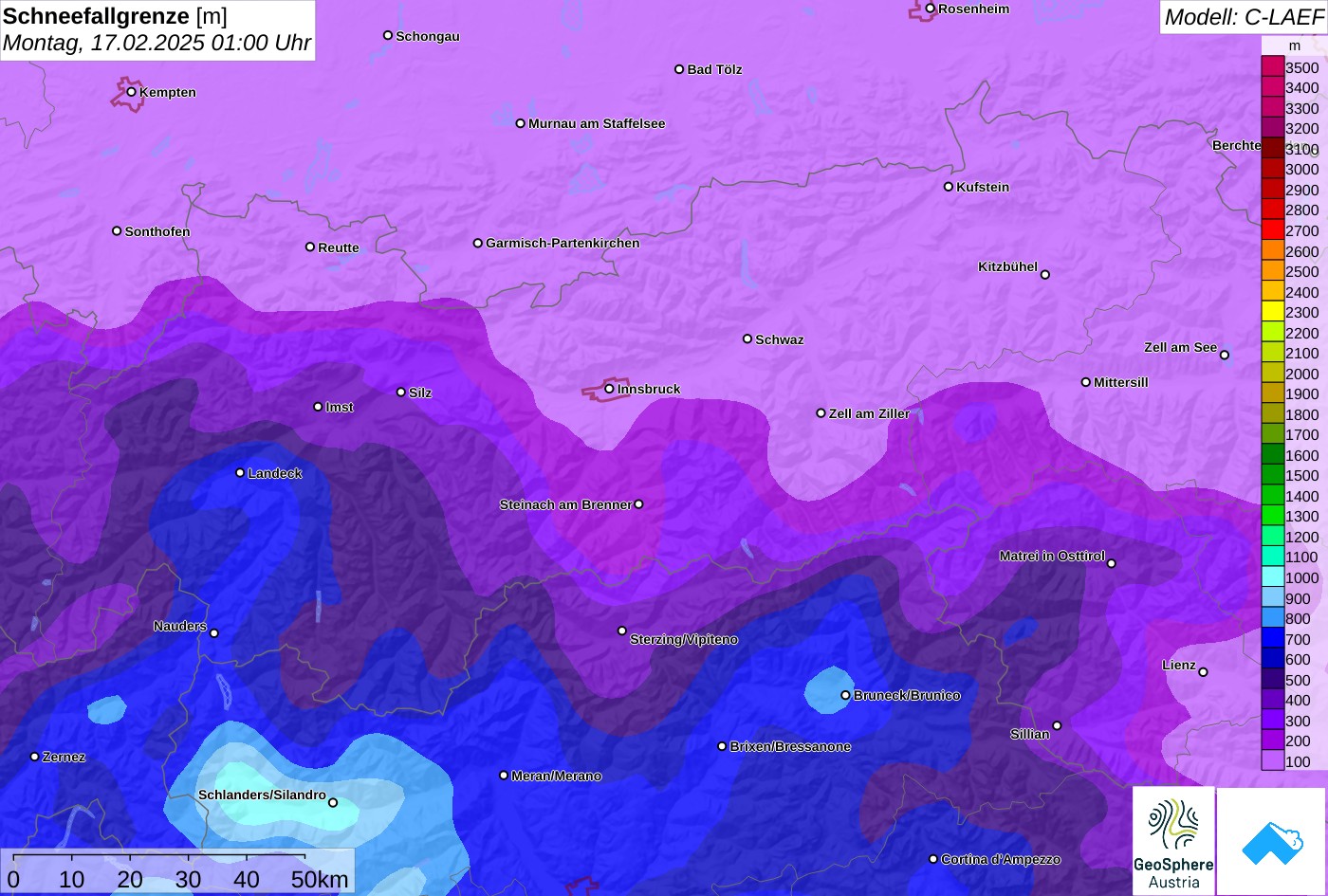Click the 'Zell am Ziller' label
1328x896 pixels.
pyautogui.click(x=869, y=413)
